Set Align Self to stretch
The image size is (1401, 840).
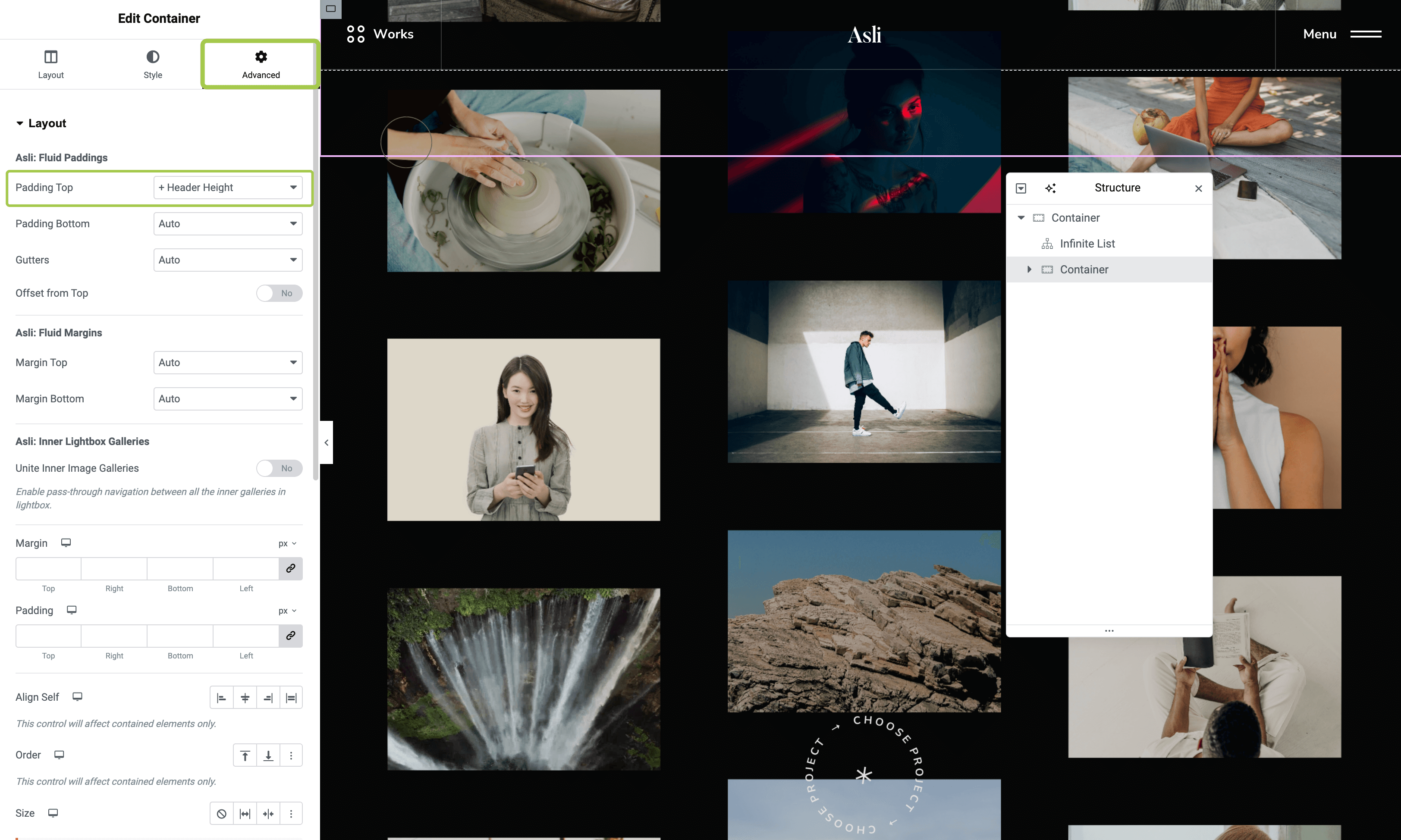click(x=291, y=698)
